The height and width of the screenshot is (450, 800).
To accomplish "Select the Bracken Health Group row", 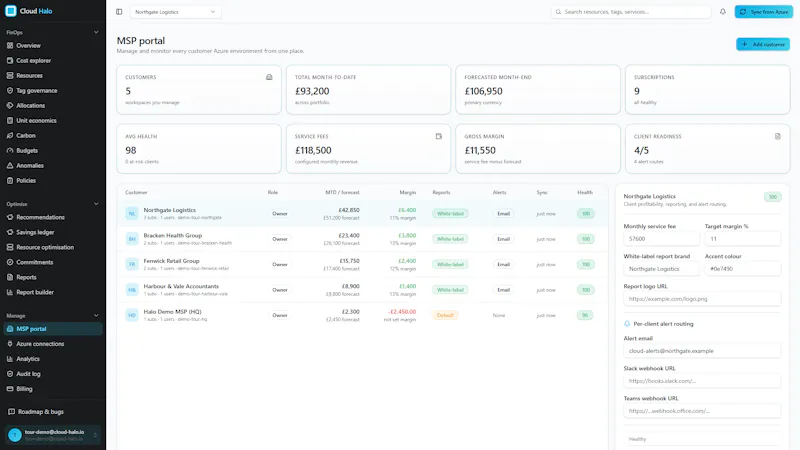I will (362, 239).
